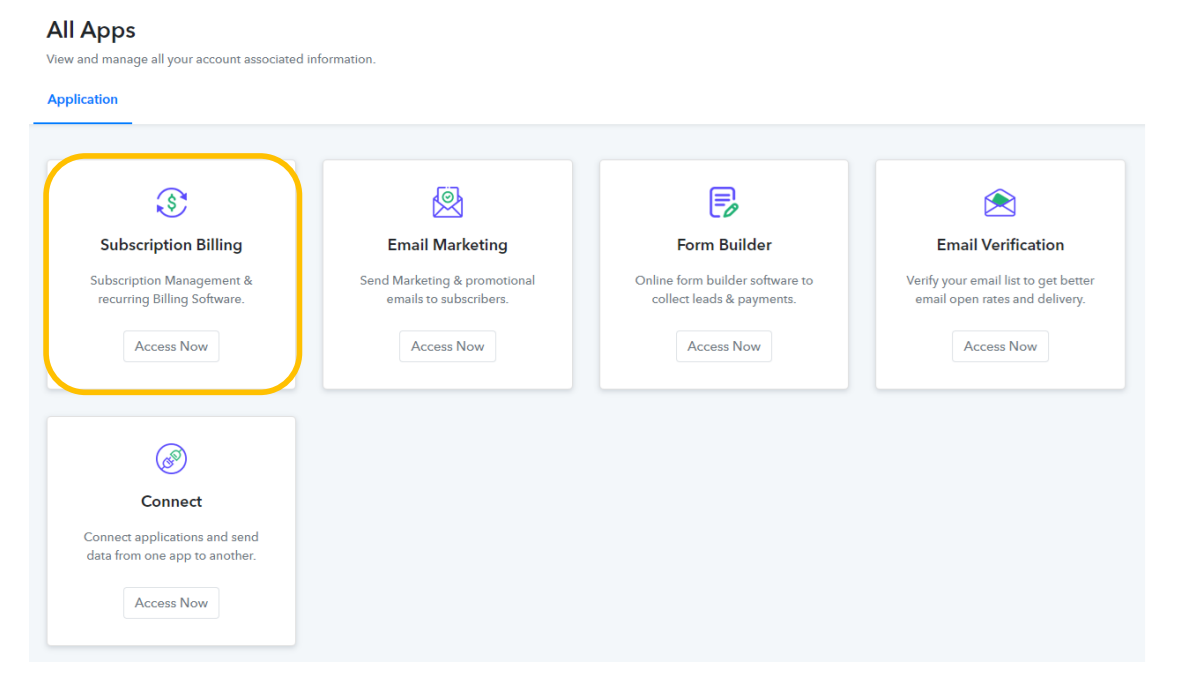Click the Email Verification heading

[x=1000, y=245]
